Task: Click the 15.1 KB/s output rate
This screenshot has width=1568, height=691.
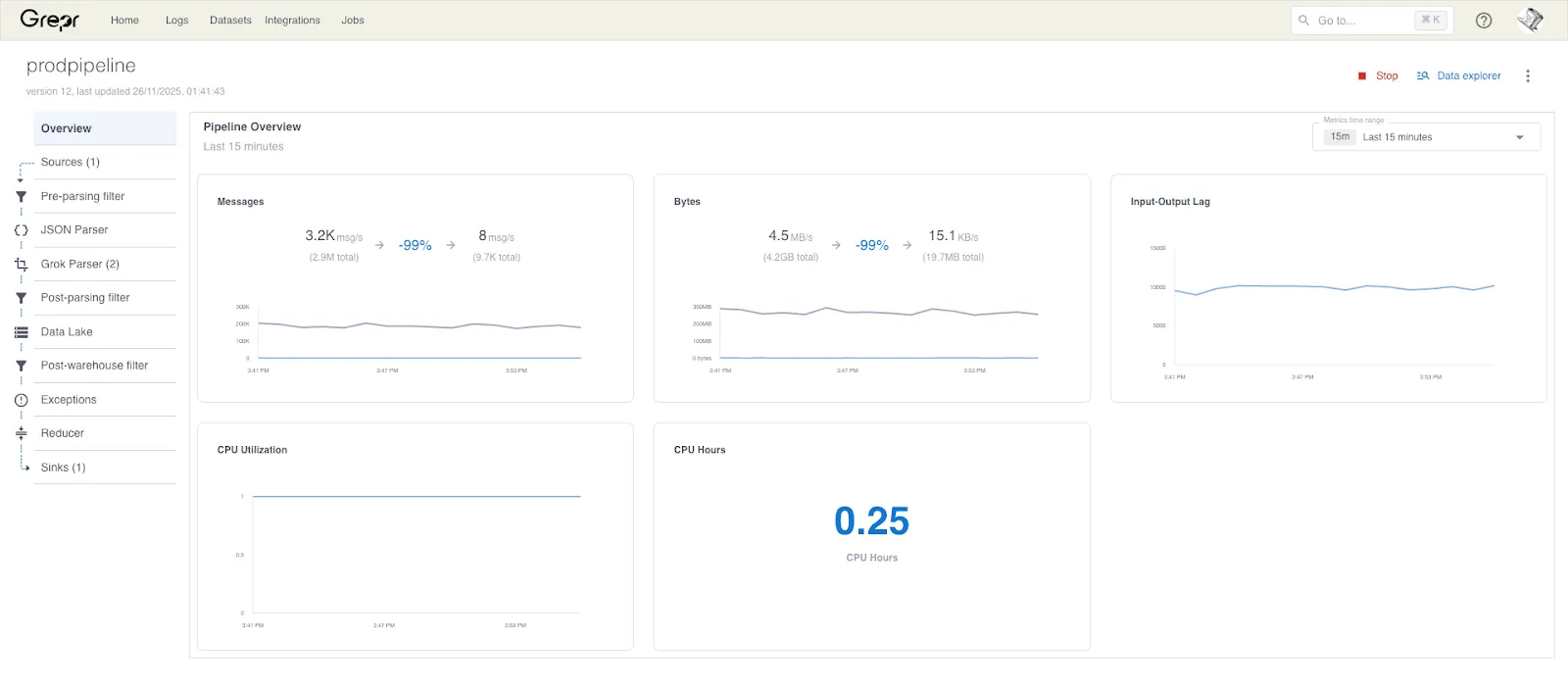Action: [953, 236]
